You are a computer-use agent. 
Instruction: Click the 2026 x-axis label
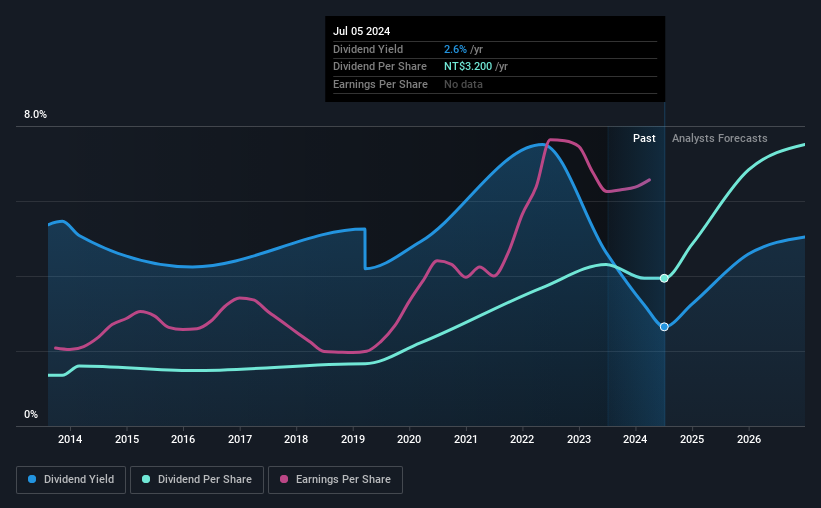tap(749, 439)
